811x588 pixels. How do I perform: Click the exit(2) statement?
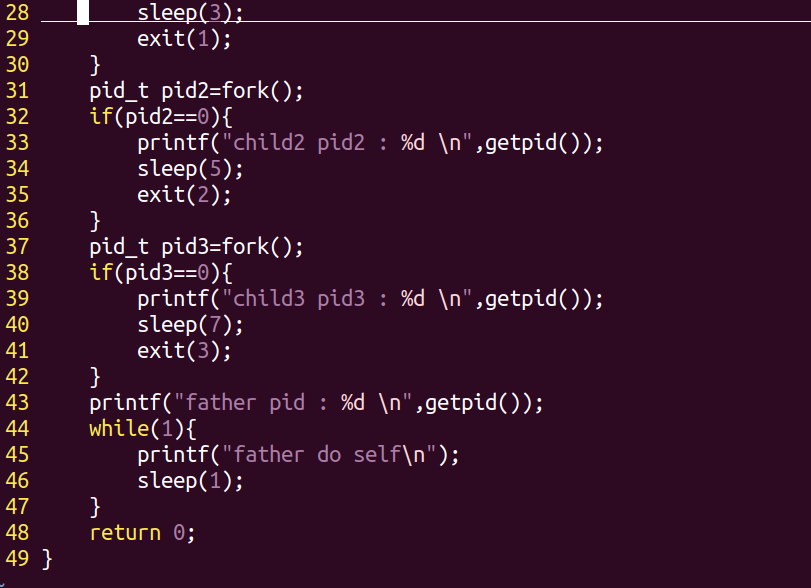click(x=184, y=195)
